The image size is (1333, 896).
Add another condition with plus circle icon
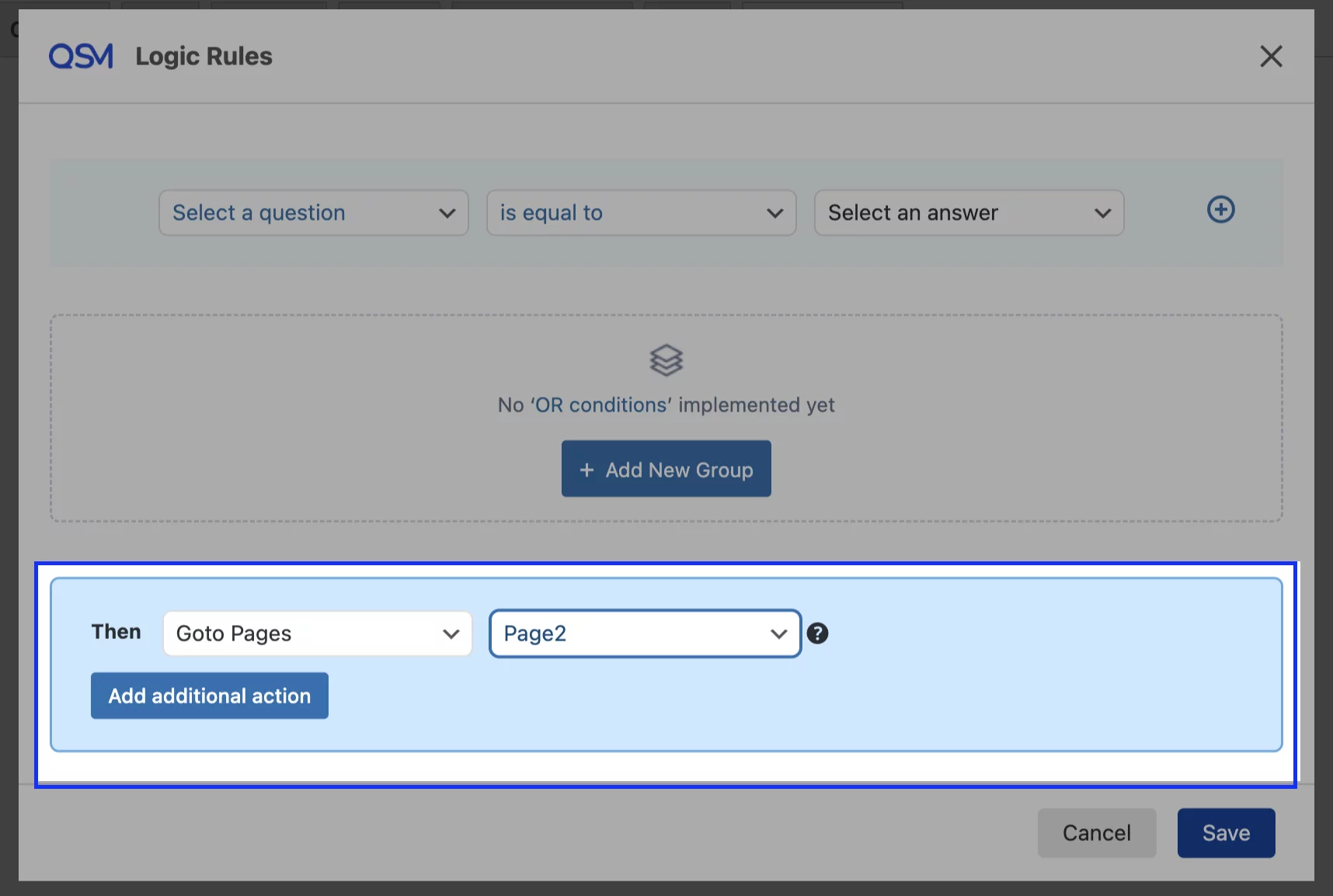1220,210
